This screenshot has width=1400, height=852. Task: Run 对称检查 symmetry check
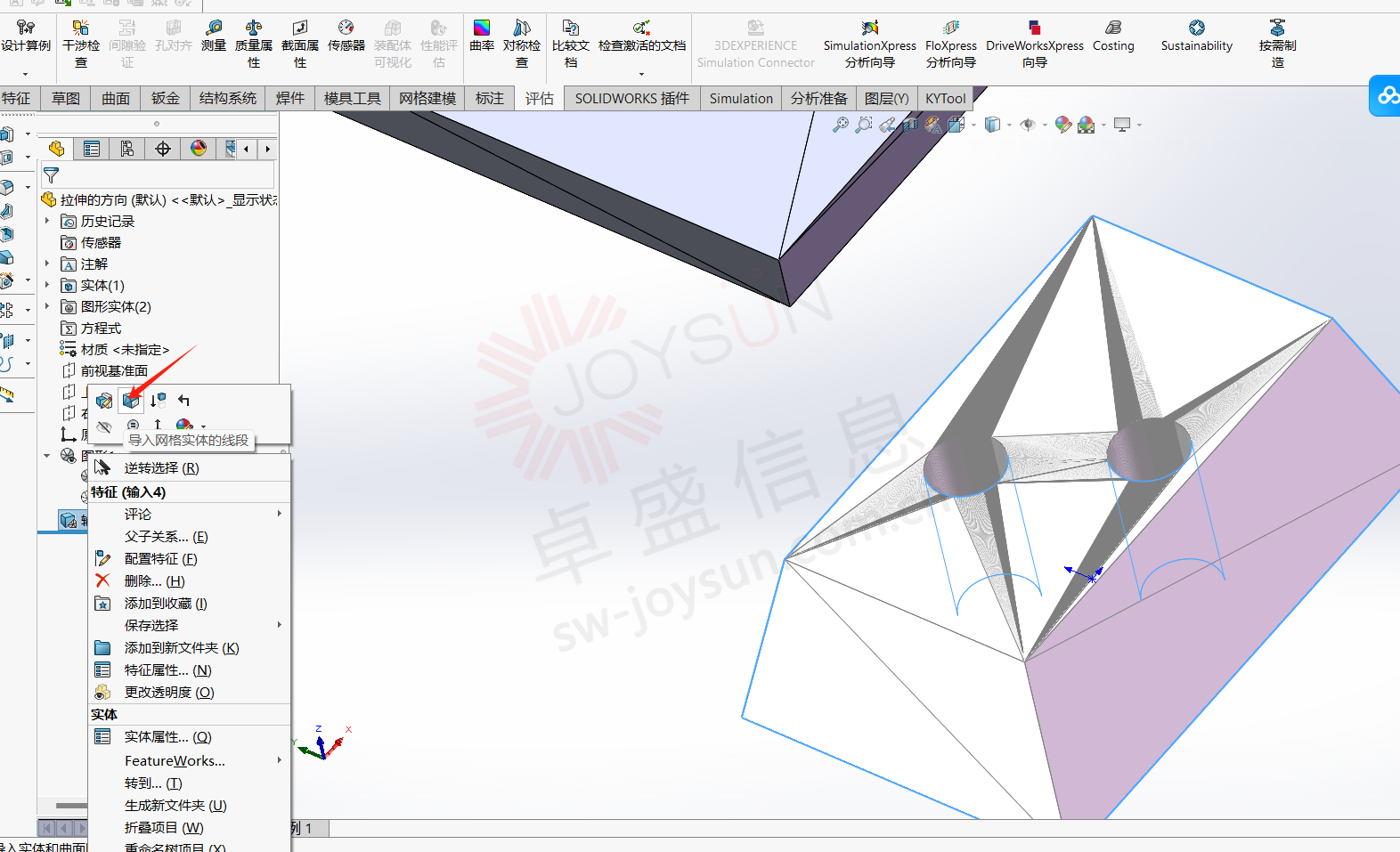(522, 45)
